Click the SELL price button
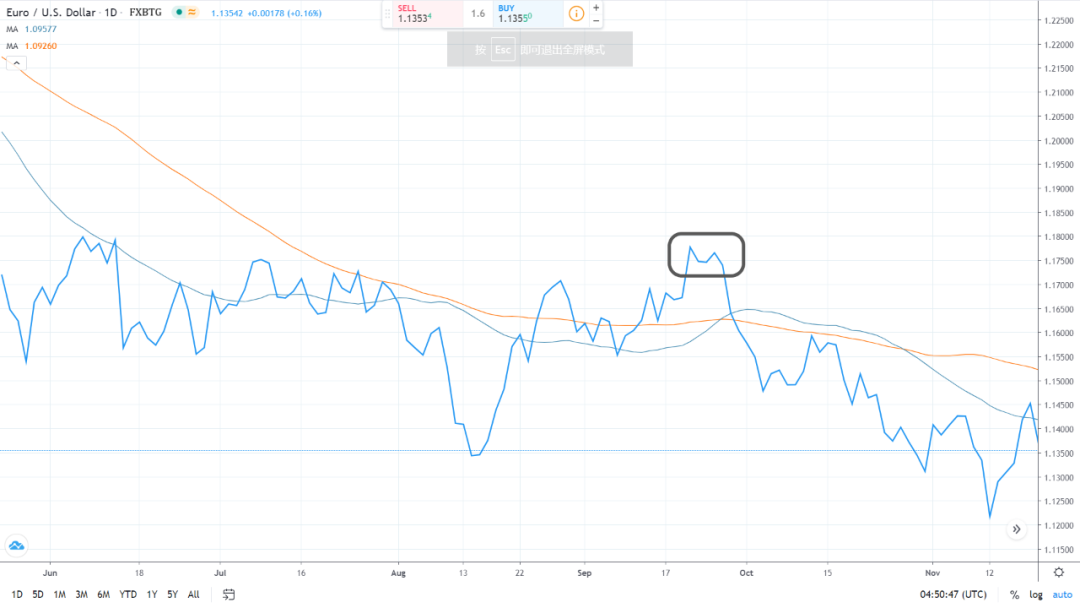 [x=422, y=13]
